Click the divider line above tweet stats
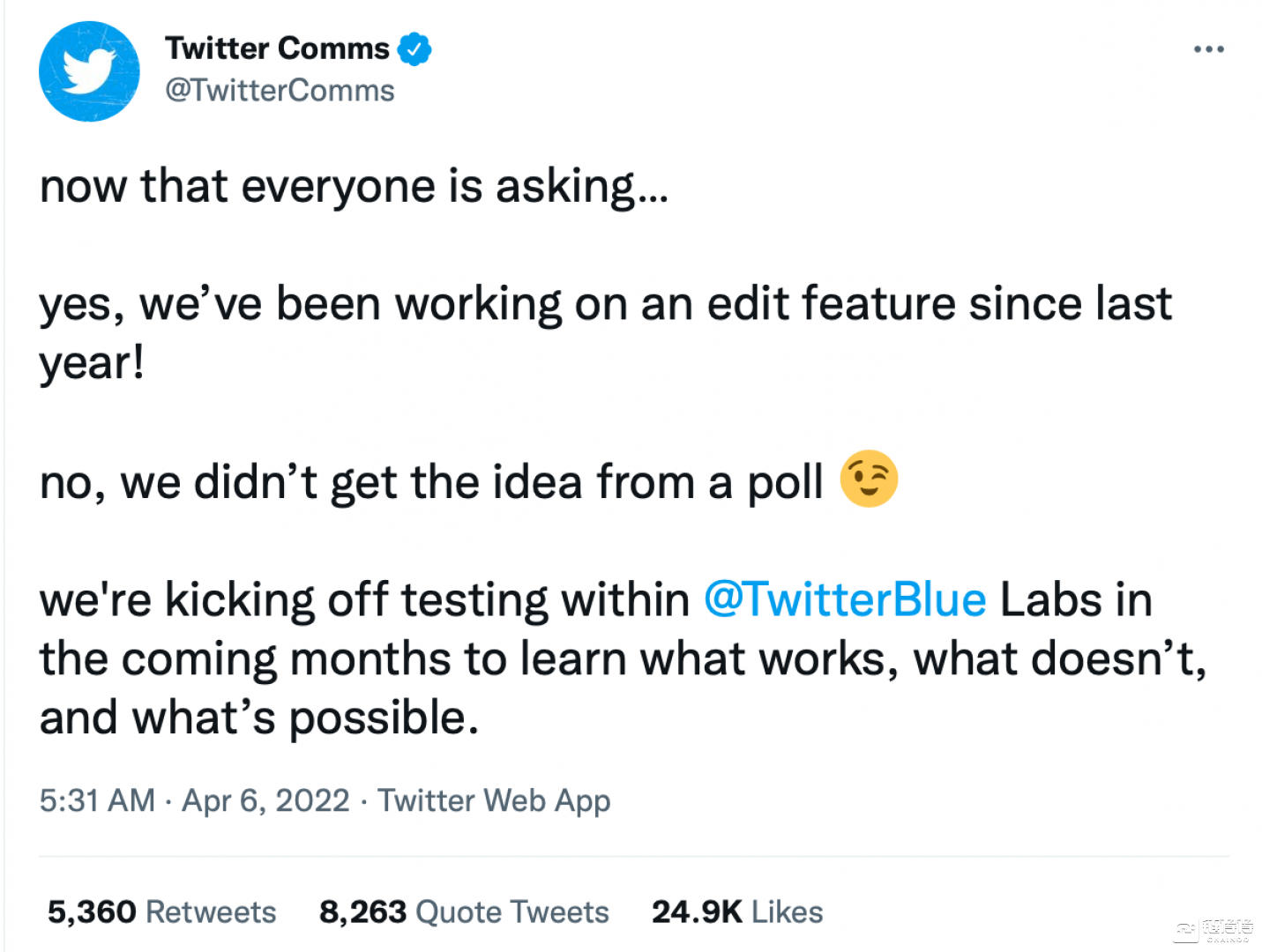Viewport: 1262px width, 952px height. click(633, 856)
